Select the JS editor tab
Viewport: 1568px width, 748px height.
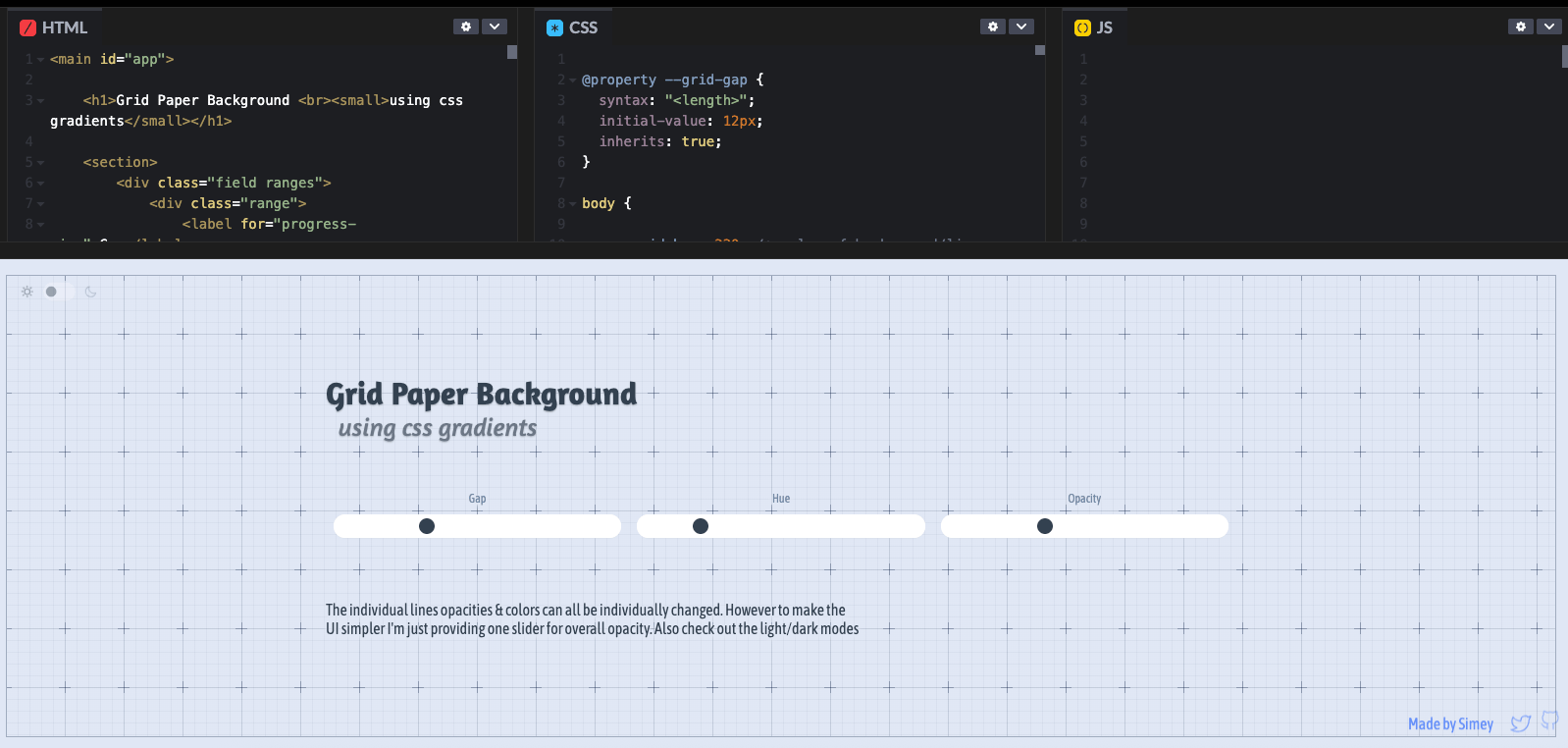[x=1094, y=27]
